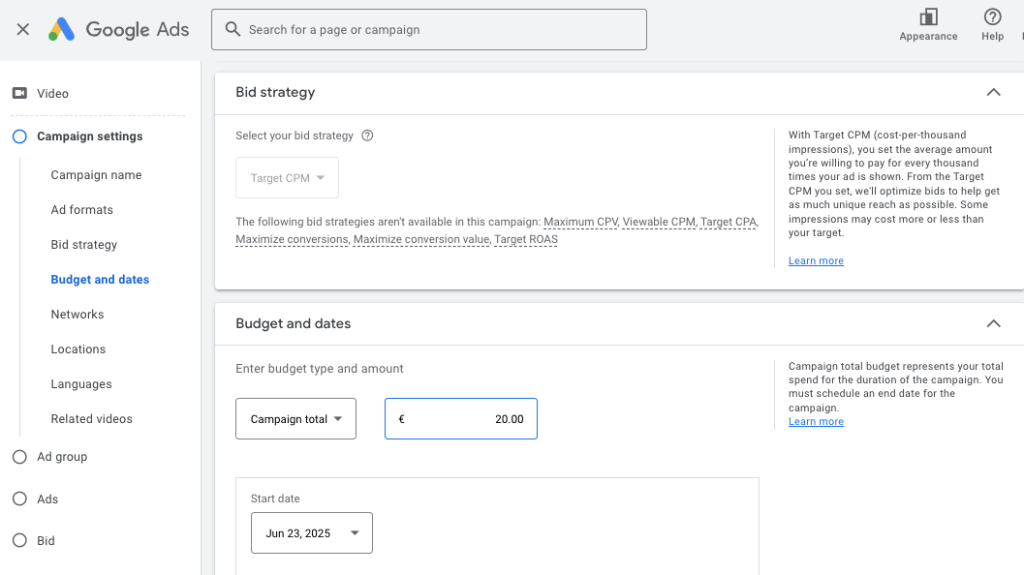Select the Ad group step circle
The height and width of the screenshot is (575, 1024).
pos(19,457)
